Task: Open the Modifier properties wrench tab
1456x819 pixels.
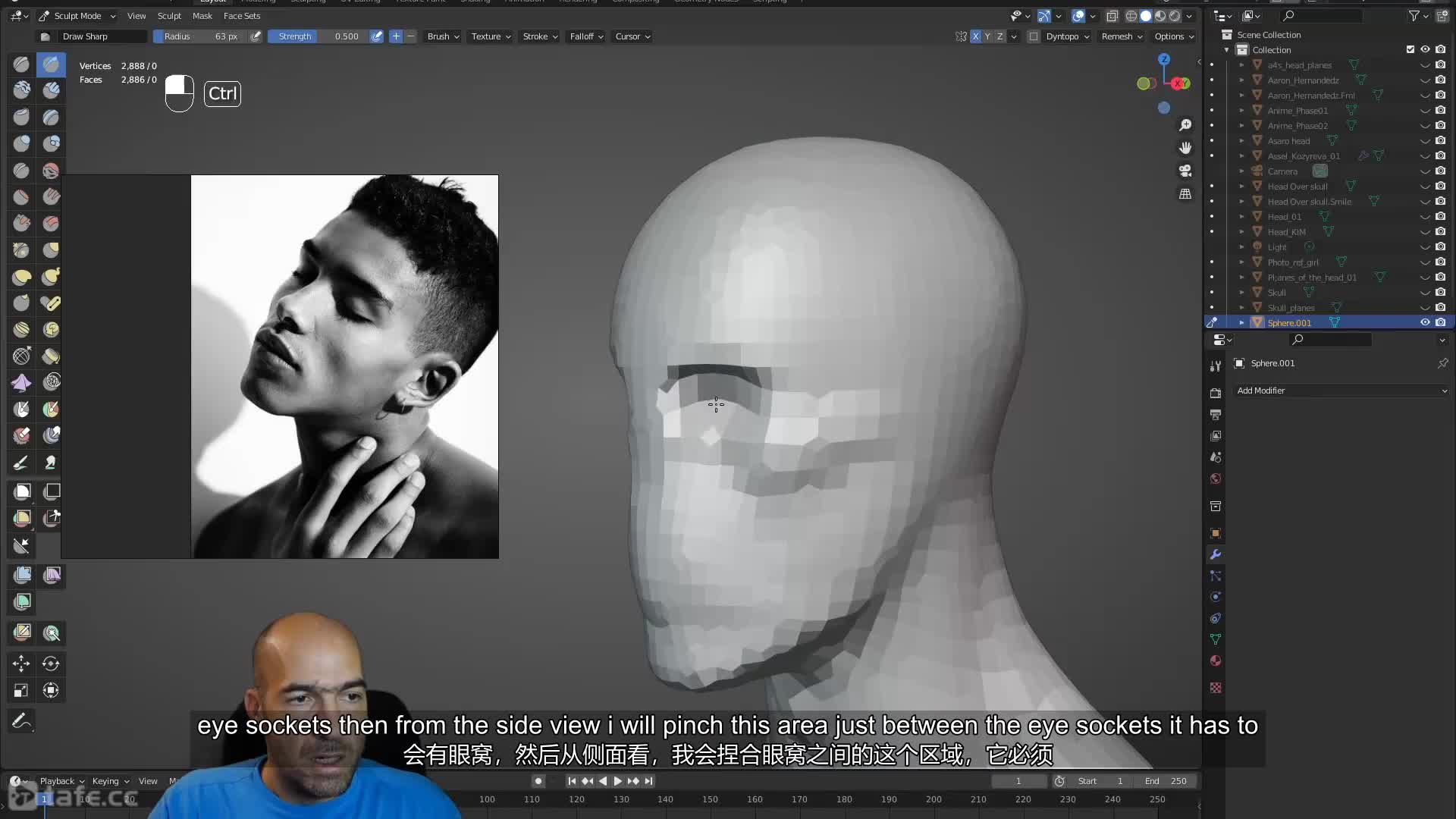Action: pyautogui.click(x=1216, y=554)
